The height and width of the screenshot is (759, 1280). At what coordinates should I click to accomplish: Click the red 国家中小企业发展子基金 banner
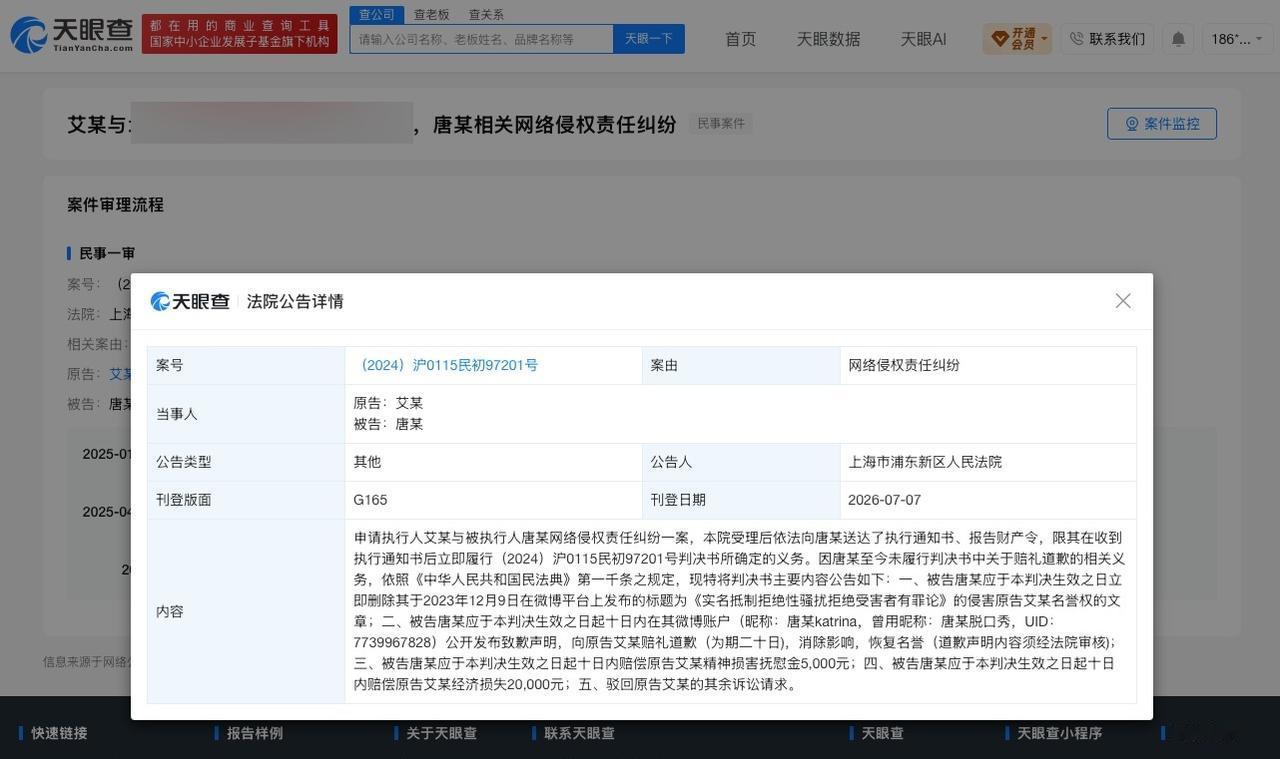click(x=240, y=34)
